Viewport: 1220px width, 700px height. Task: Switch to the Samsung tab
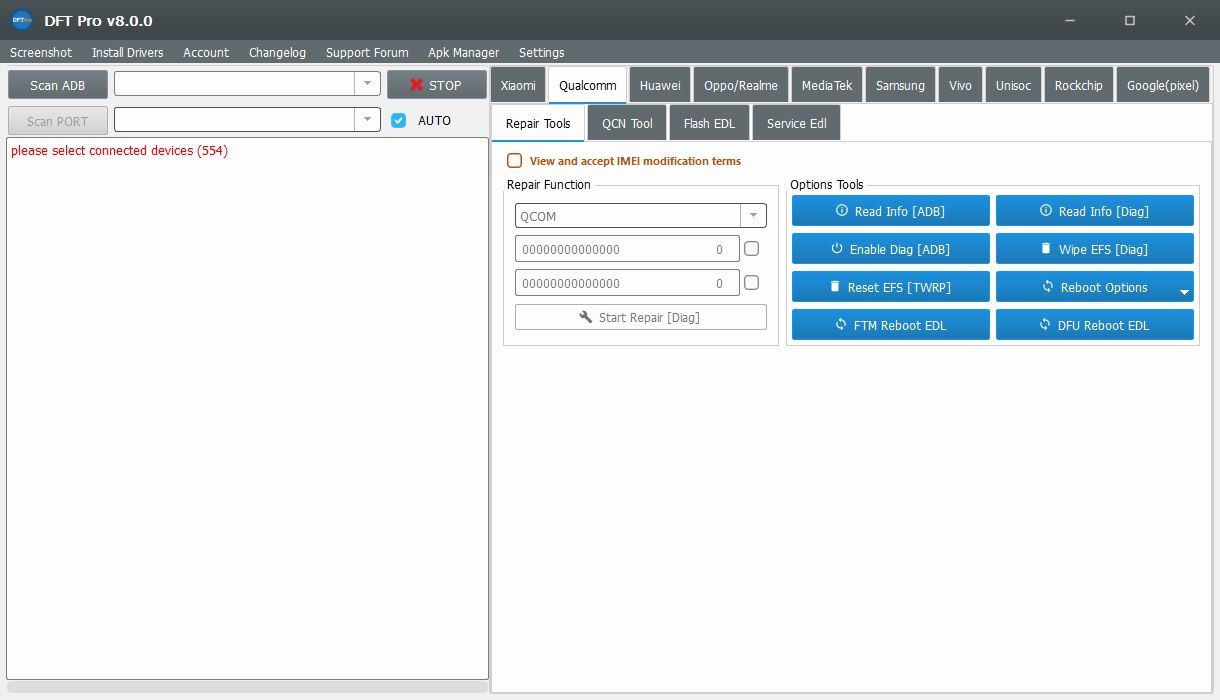point(900,85)
